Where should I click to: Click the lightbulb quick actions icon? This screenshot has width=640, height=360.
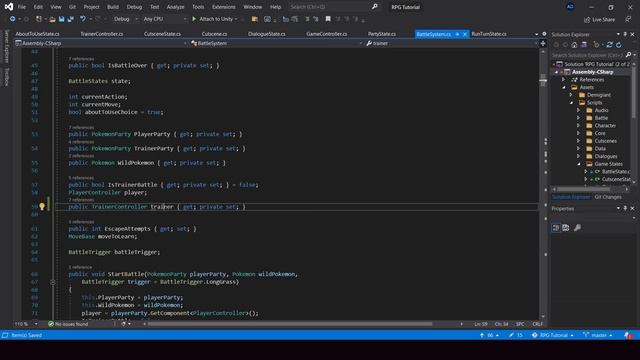point(42,207)
